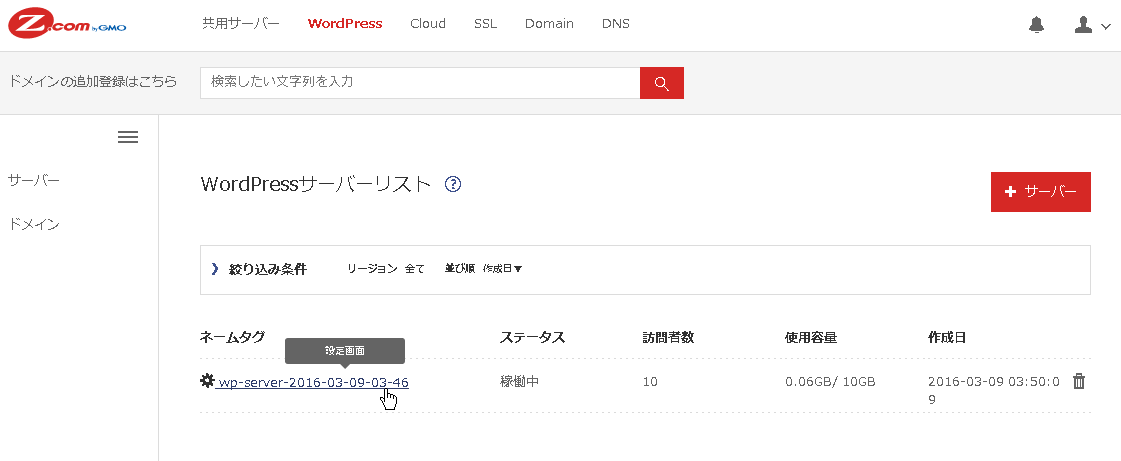Click the WordPressサーバーリスト heading
The height and width of the screenshot is (461, 1121).
point(316,184)
